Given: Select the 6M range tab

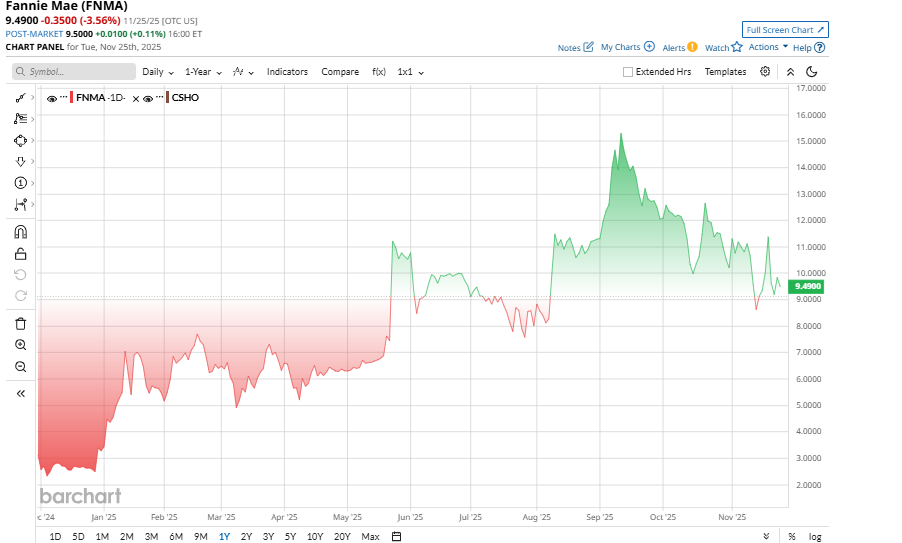Looking at the screenshot, I should [x=176, y=536].
